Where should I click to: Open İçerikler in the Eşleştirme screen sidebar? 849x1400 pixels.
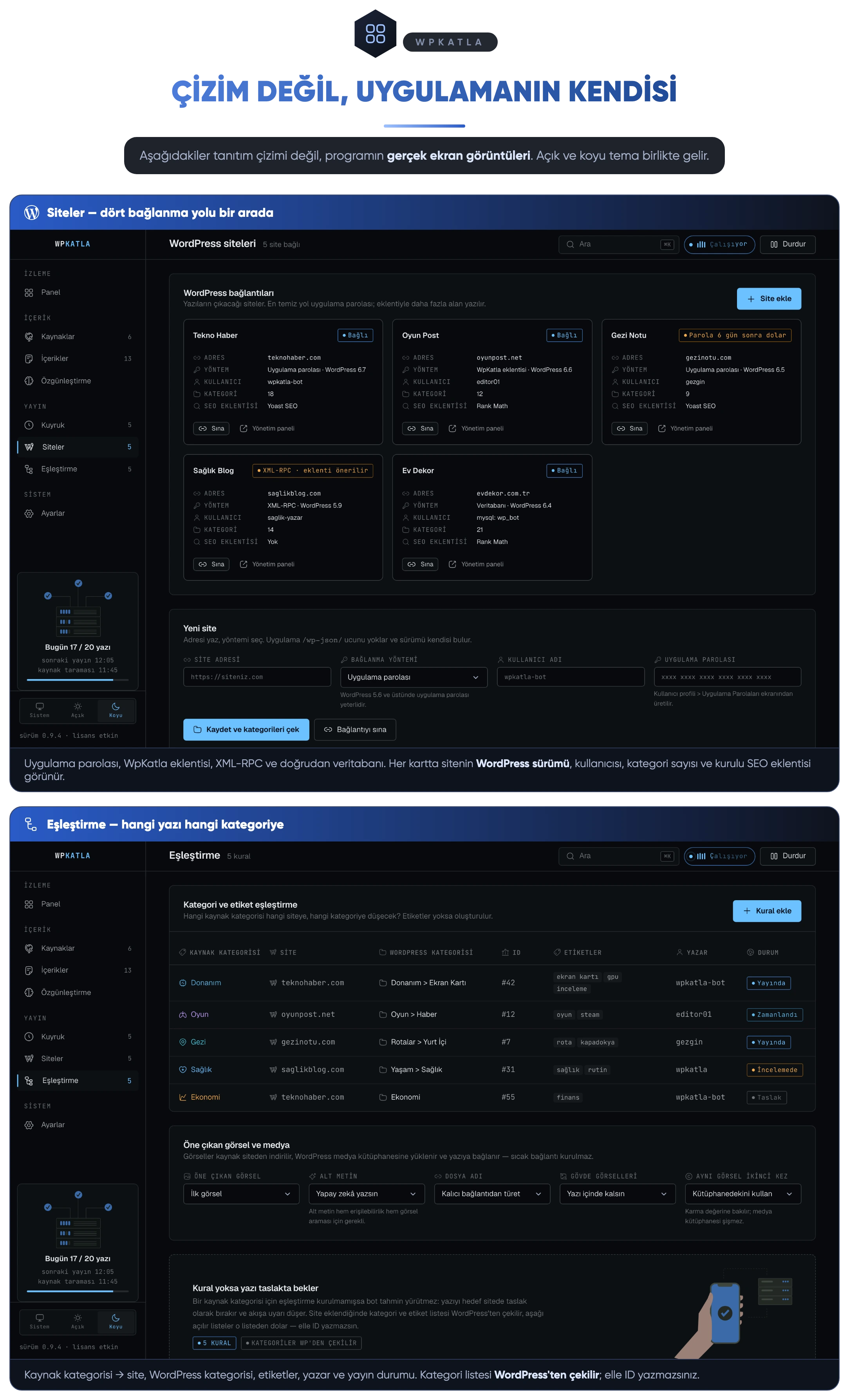78,971
